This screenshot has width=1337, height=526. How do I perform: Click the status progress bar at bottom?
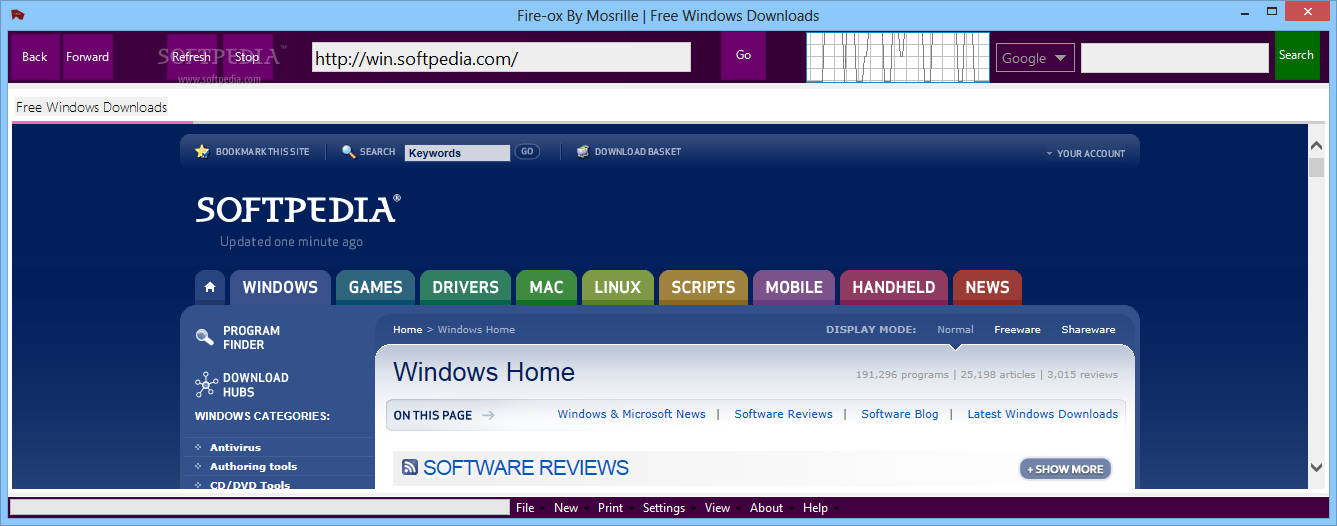[260, 507]
